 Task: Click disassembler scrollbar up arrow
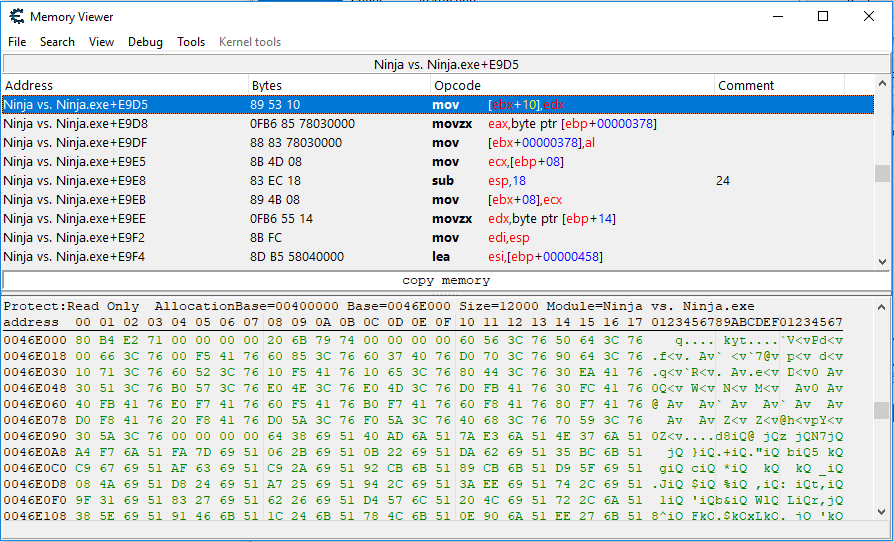(882, 84)
